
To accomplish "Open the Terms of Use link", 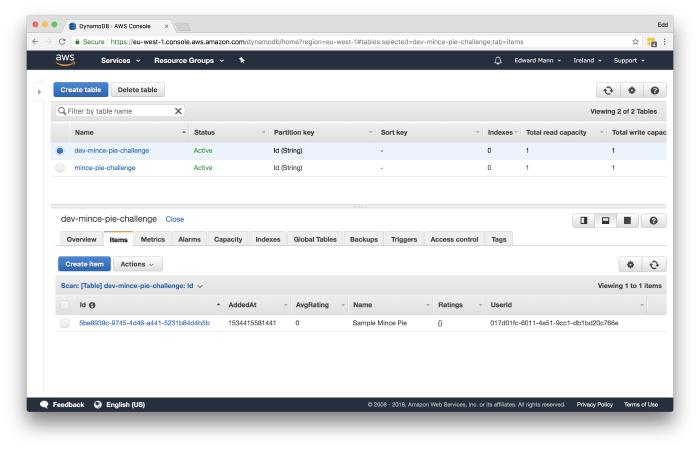I will 641,404.
